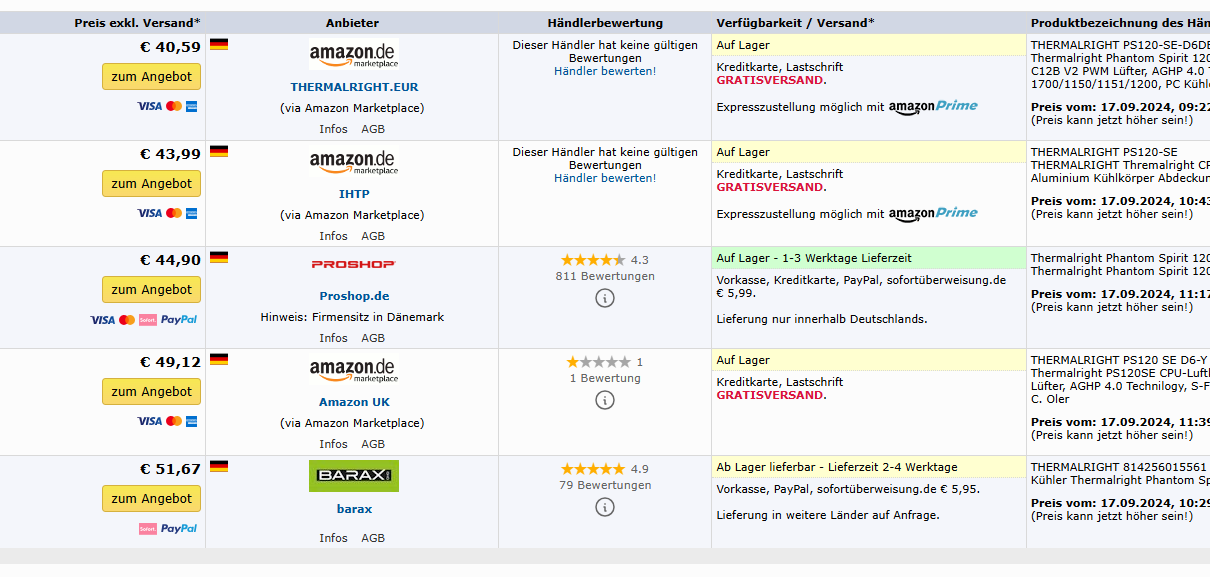Click 'zum Angebot' for the € 40,59 offer
This screenshot has height=577, width=1210.
[x=151, y=77]
